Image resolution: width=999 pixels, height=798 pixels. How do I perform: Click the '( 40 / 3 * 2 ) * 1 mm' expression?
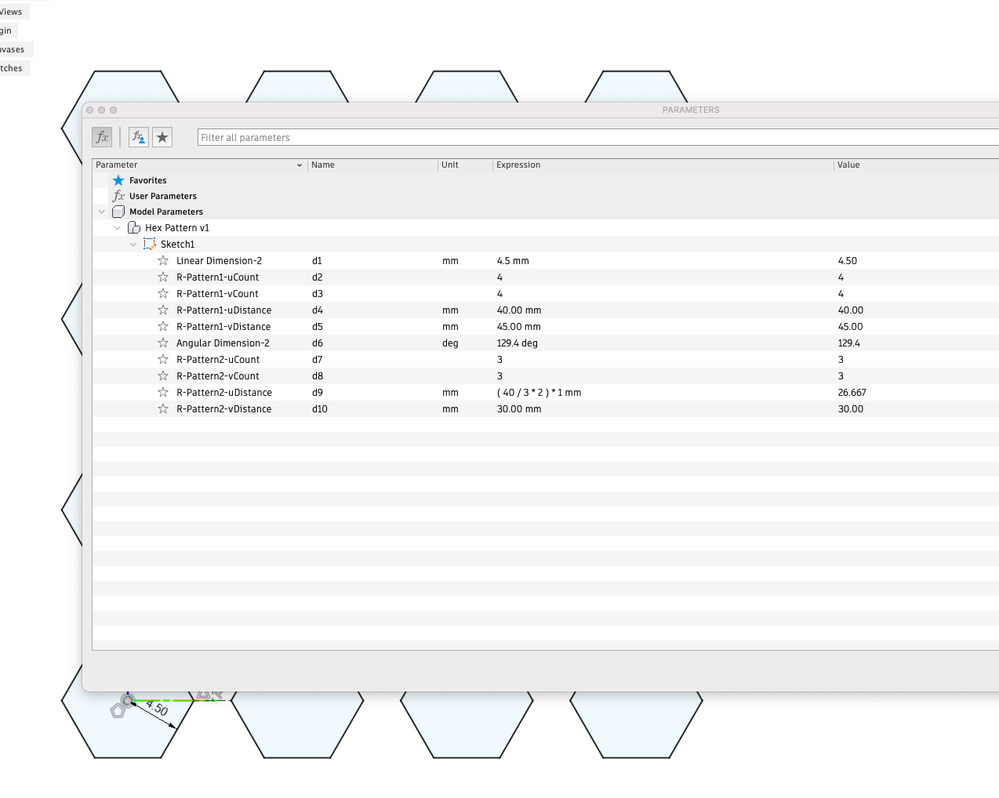coord(539,392)
